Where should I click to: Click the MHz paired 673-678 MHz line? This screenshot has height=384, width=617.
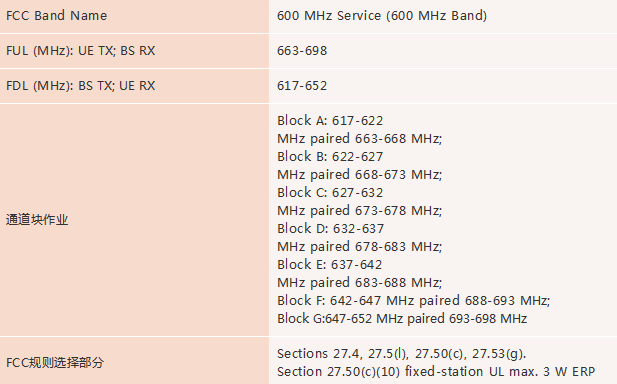tap(359, 210)
